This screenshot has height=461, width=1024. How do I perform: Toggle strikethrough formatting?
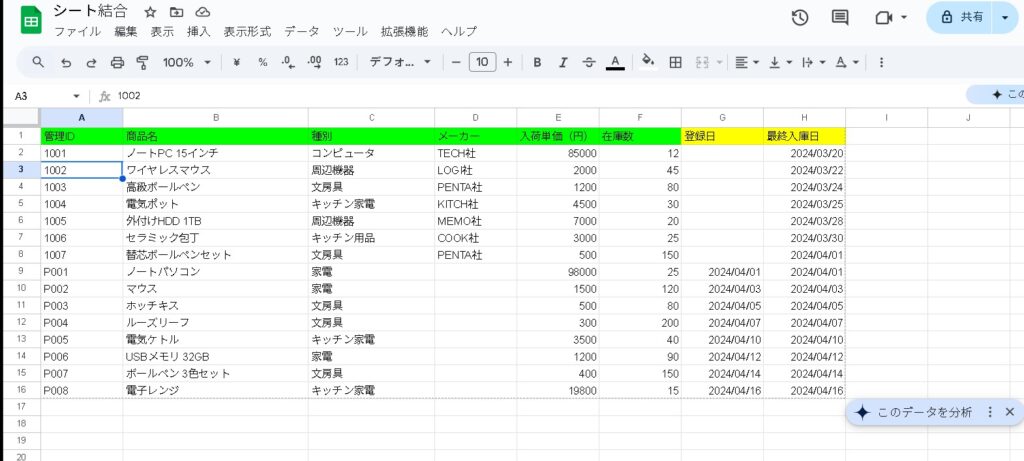coord(588,62)
